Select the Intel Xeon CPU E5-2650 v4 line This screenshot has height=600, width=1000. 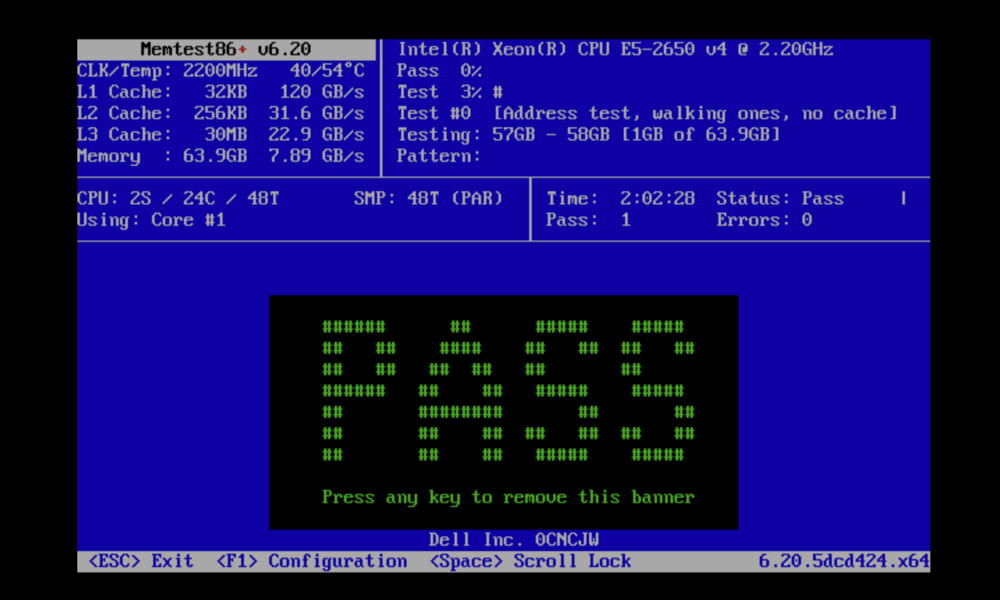coord(615,49)
